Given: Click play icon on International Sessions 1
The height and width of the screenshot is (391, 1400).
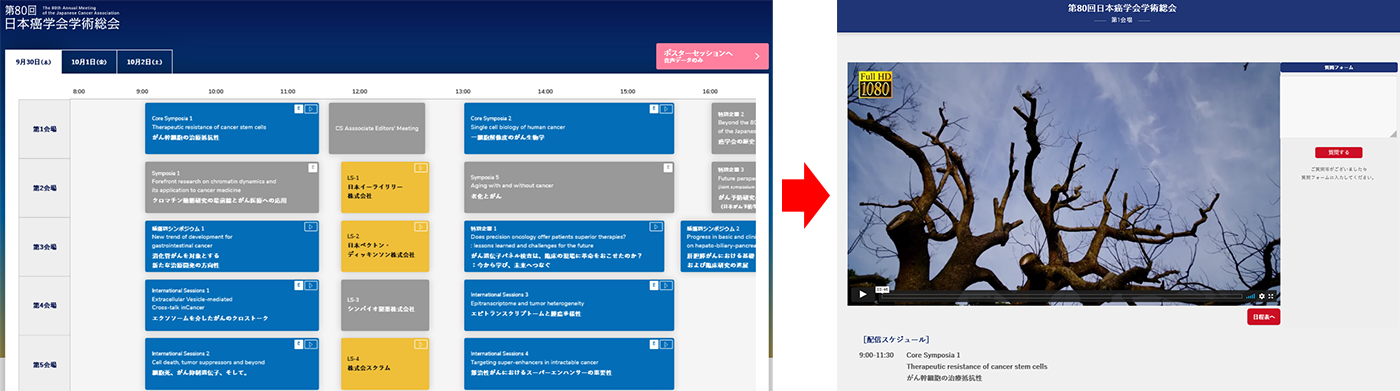Looking at the screenshot, I should point(312,285).
